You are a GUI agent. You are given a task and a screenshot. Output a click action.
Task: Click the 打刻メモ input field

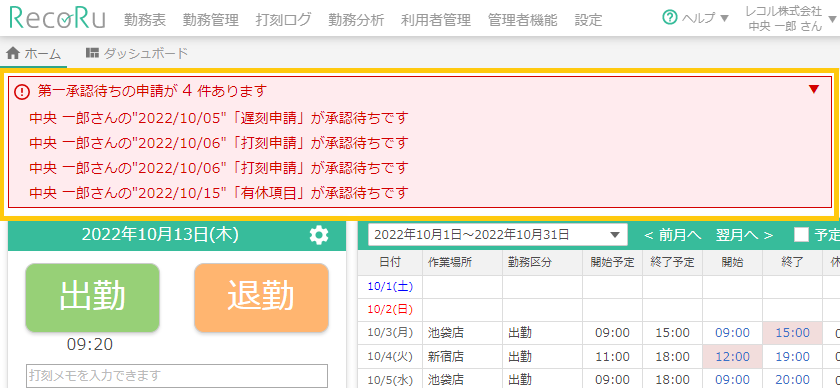click(177, 376)
